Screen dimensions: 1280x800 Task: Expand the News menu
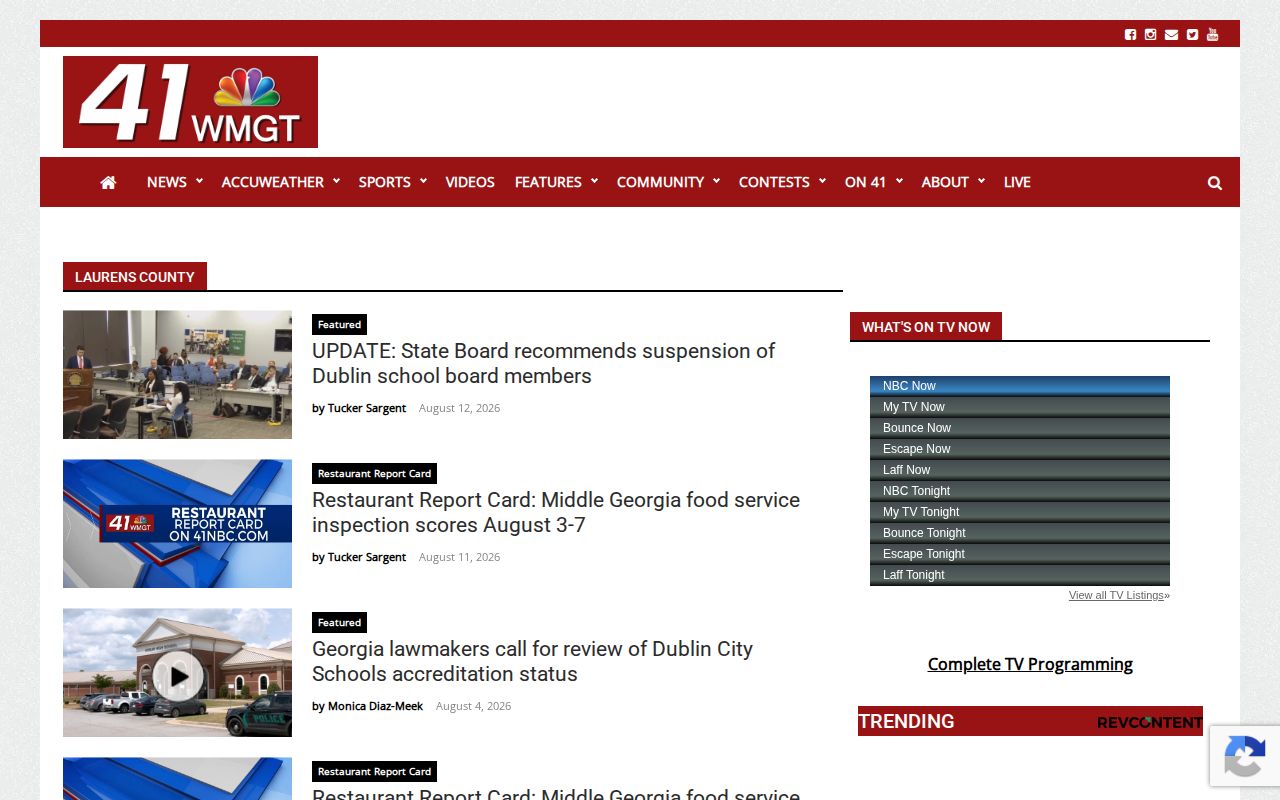click(175, 182)
